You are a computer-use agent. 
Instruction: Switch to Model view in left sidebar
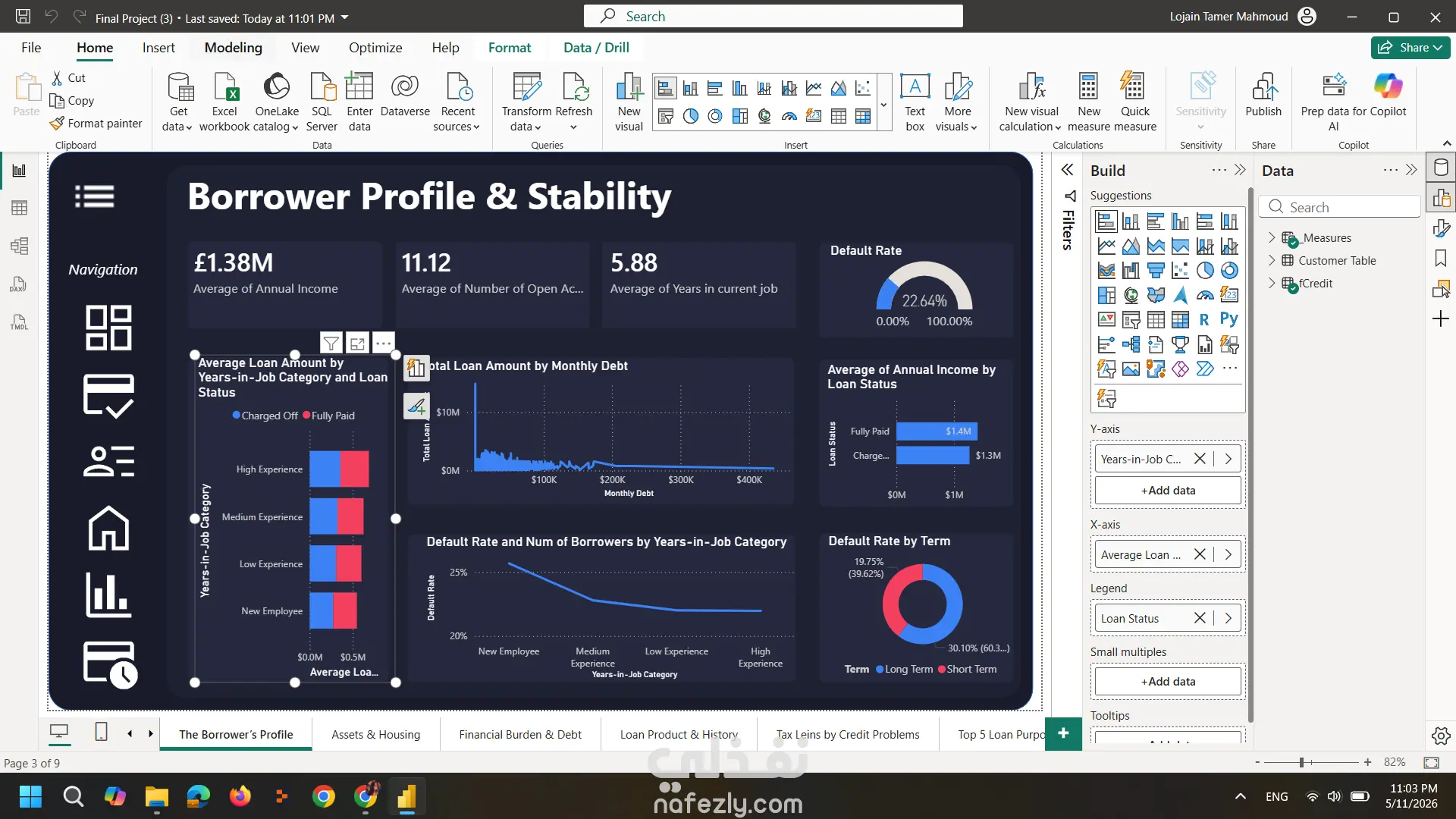[x=19, y=246]
